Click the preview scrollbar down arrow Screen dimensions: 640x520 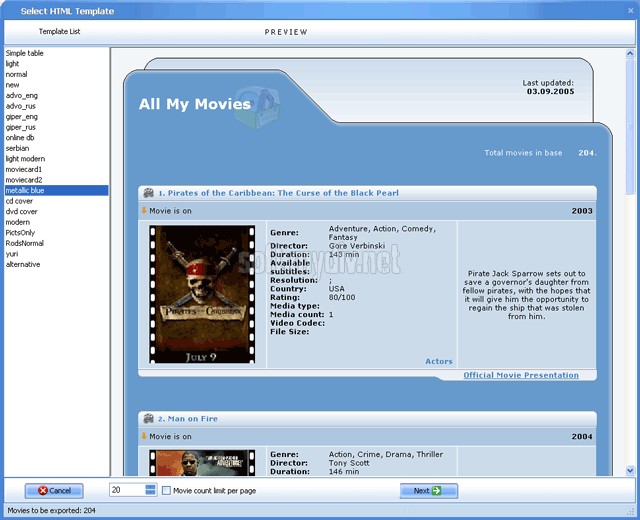coord(631,470)
